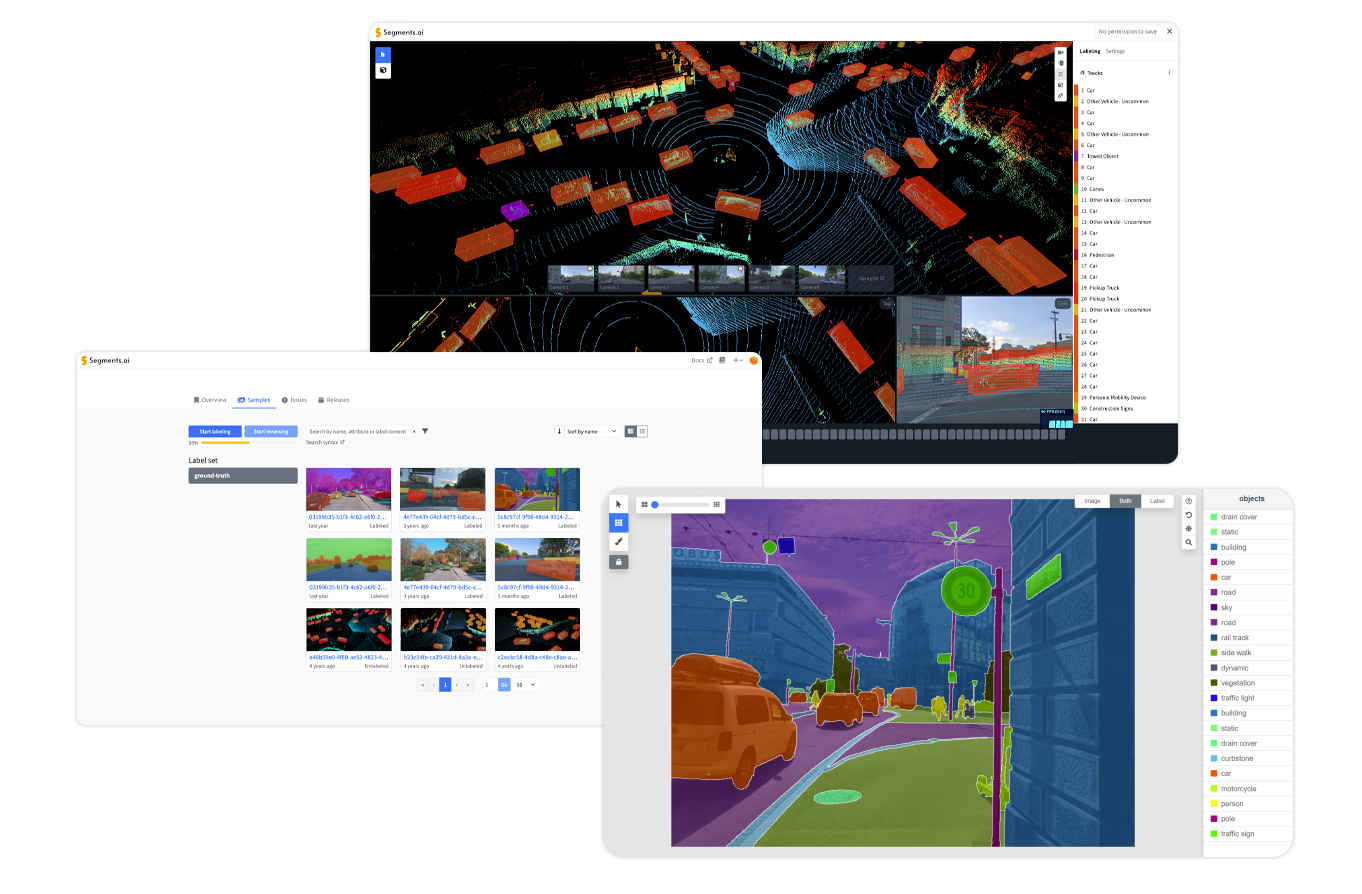Open the Search syntax link
The height and width of the screenshot is (894, 1362).
(x=325, y=442)
